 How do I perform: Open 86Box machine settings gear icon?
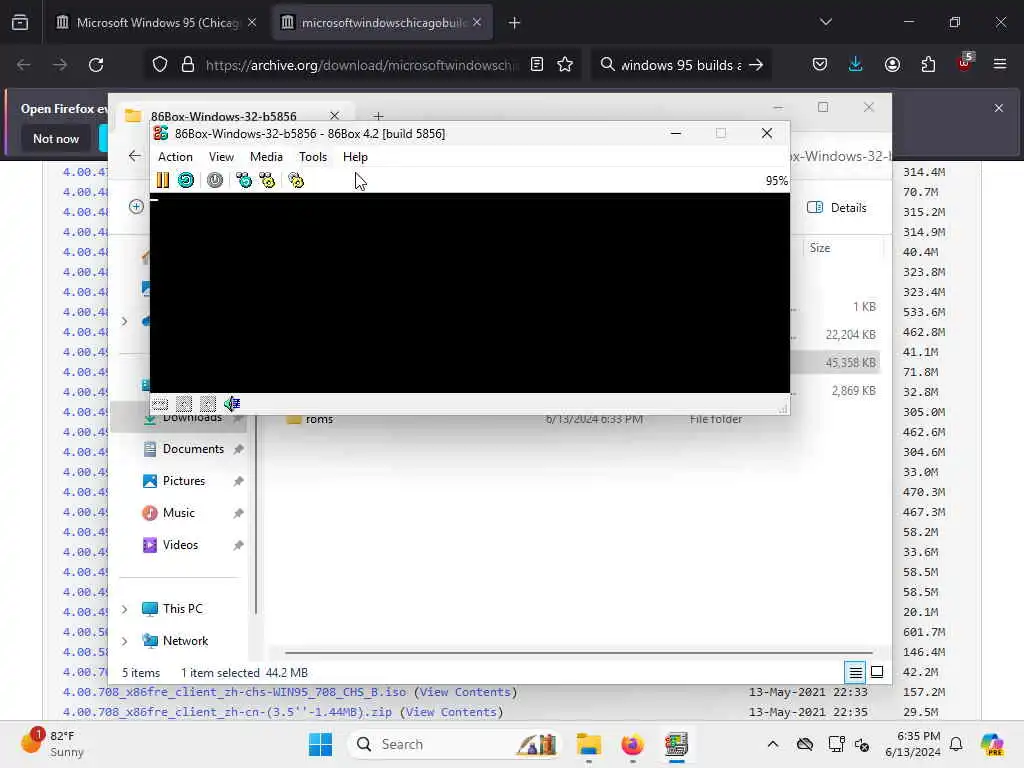pyautogui.click(x=296, y=180)
